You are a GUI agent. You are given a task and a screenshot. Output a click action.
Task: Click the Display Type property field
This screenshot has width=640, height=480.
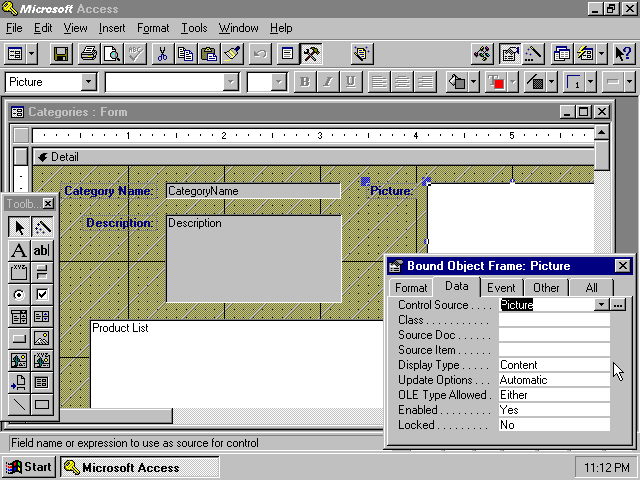tap(554, 365)
